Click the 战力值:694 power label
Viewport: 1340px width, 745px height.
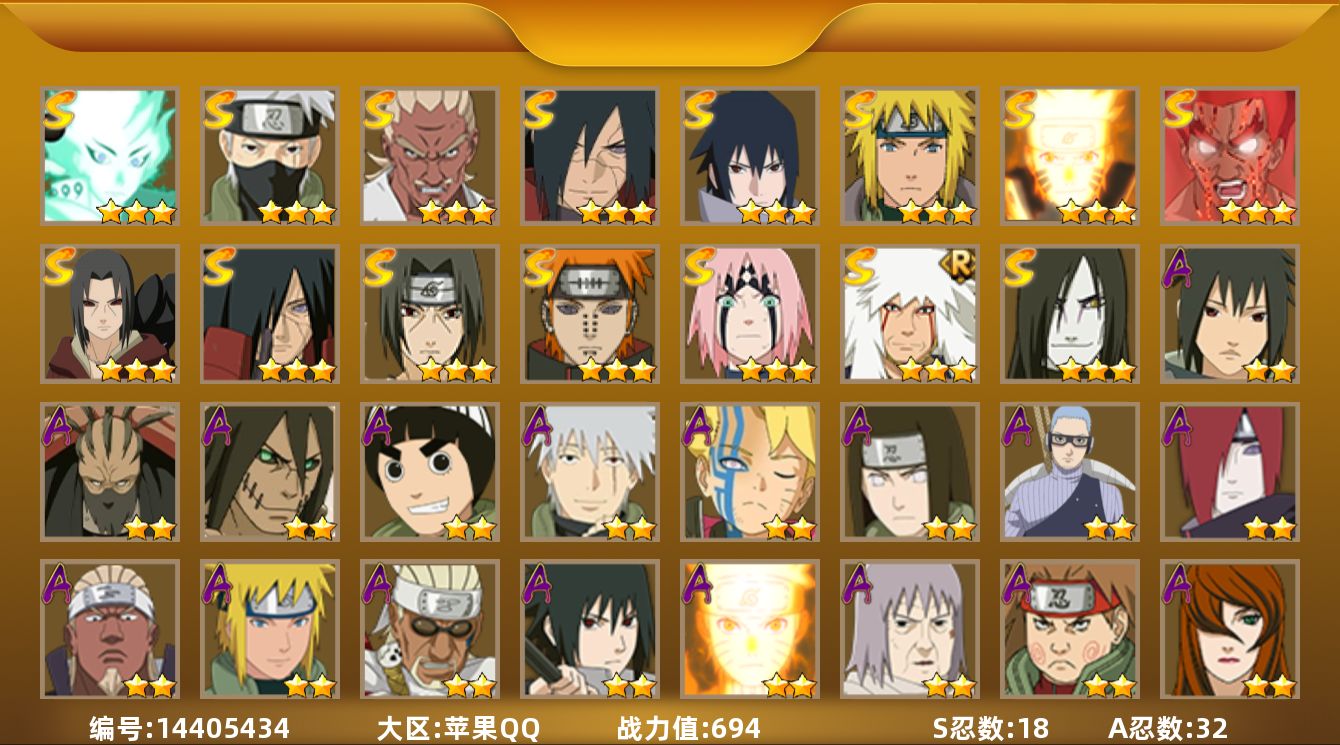coord(689,728)
